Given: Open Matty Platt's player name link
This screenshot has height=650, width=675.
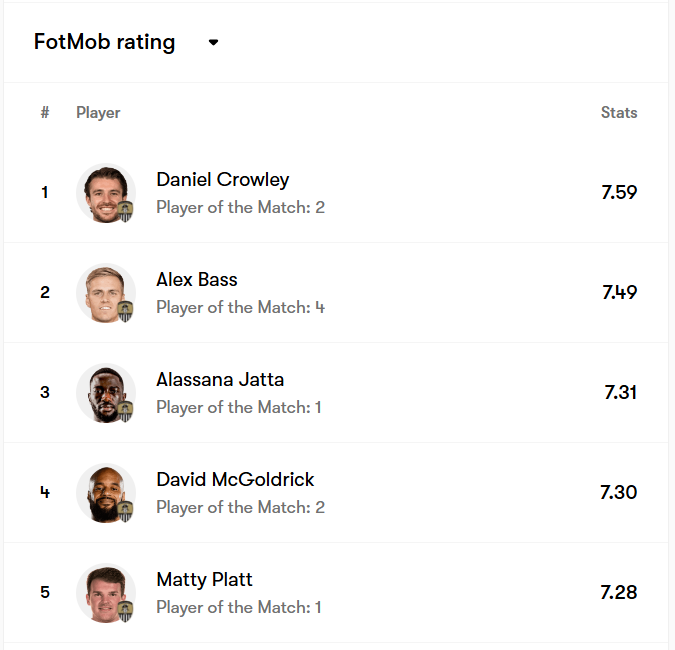Looking at the screenshot, I should pyautogui.click(x=204, y=580).
